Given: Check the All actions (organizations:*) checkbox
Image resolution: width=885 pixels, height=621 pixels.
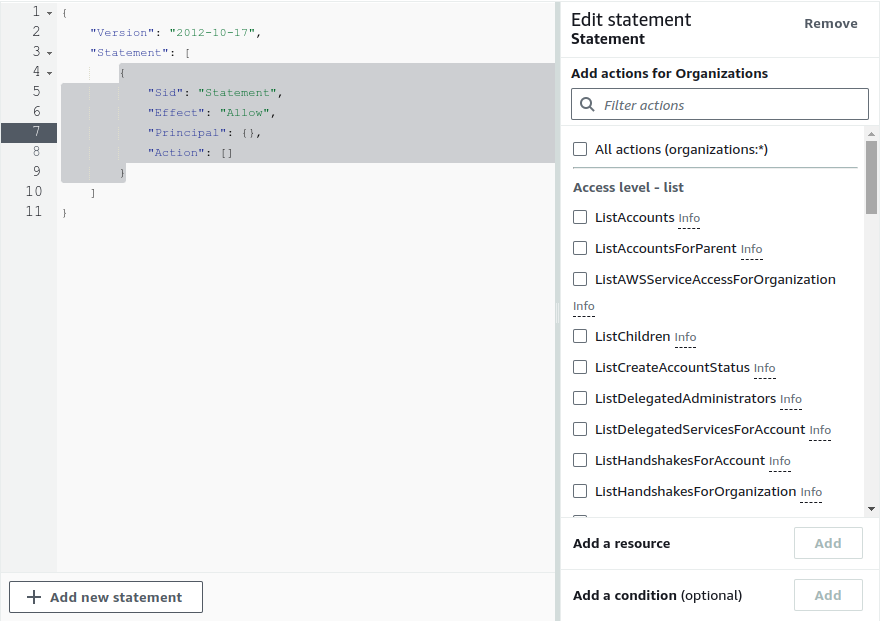Looking at the screenshot, I should (x=580, y=149).
